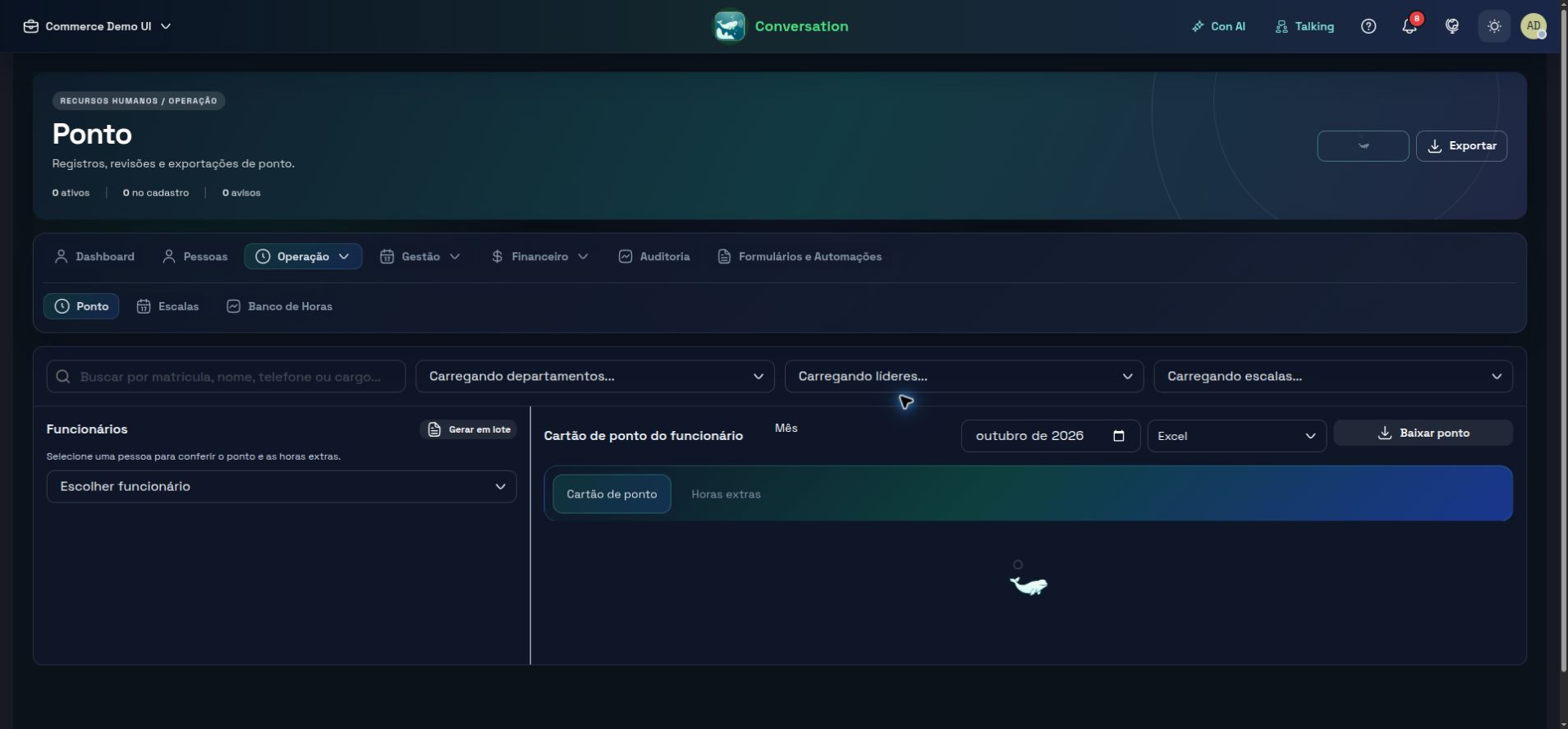Open the departamentos filter dropdown
This screenshot has height=729, width=1568.
(595, 377)
